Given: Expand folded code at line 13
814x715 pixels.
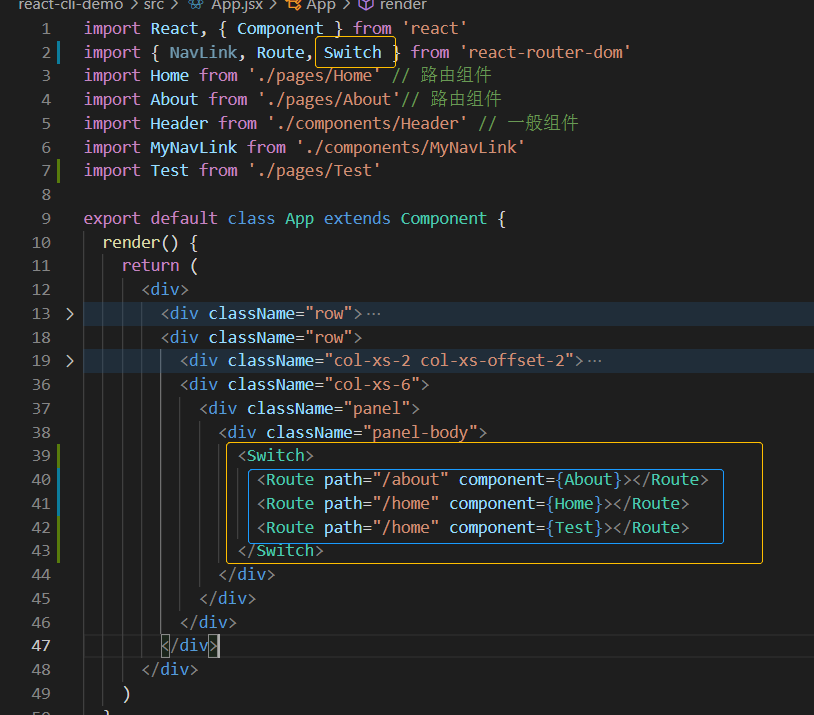Looking at the screenshot, I should click(x=70, y=314).
